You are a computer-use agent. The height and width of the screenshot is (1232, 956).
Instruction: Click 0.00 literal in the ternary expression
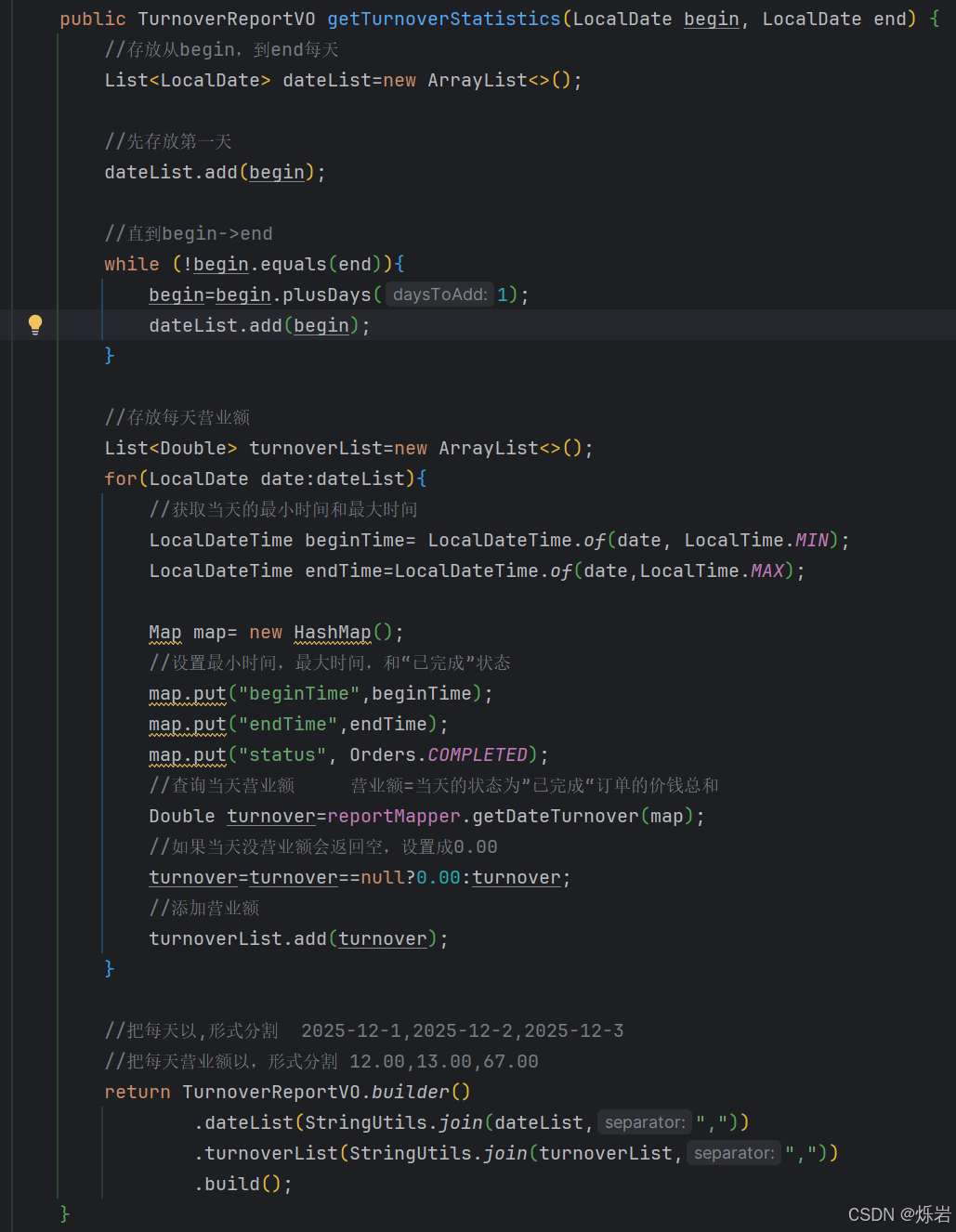tap(439, 877)
